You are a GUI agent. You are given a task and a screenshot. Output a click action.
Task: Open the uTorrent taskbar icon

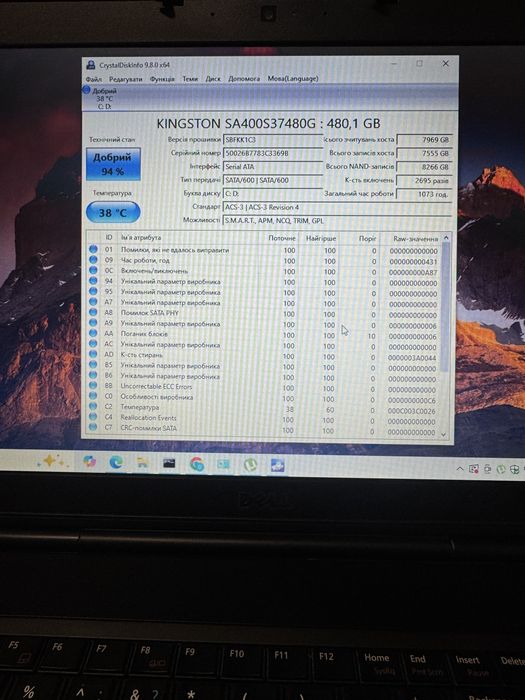250,465
